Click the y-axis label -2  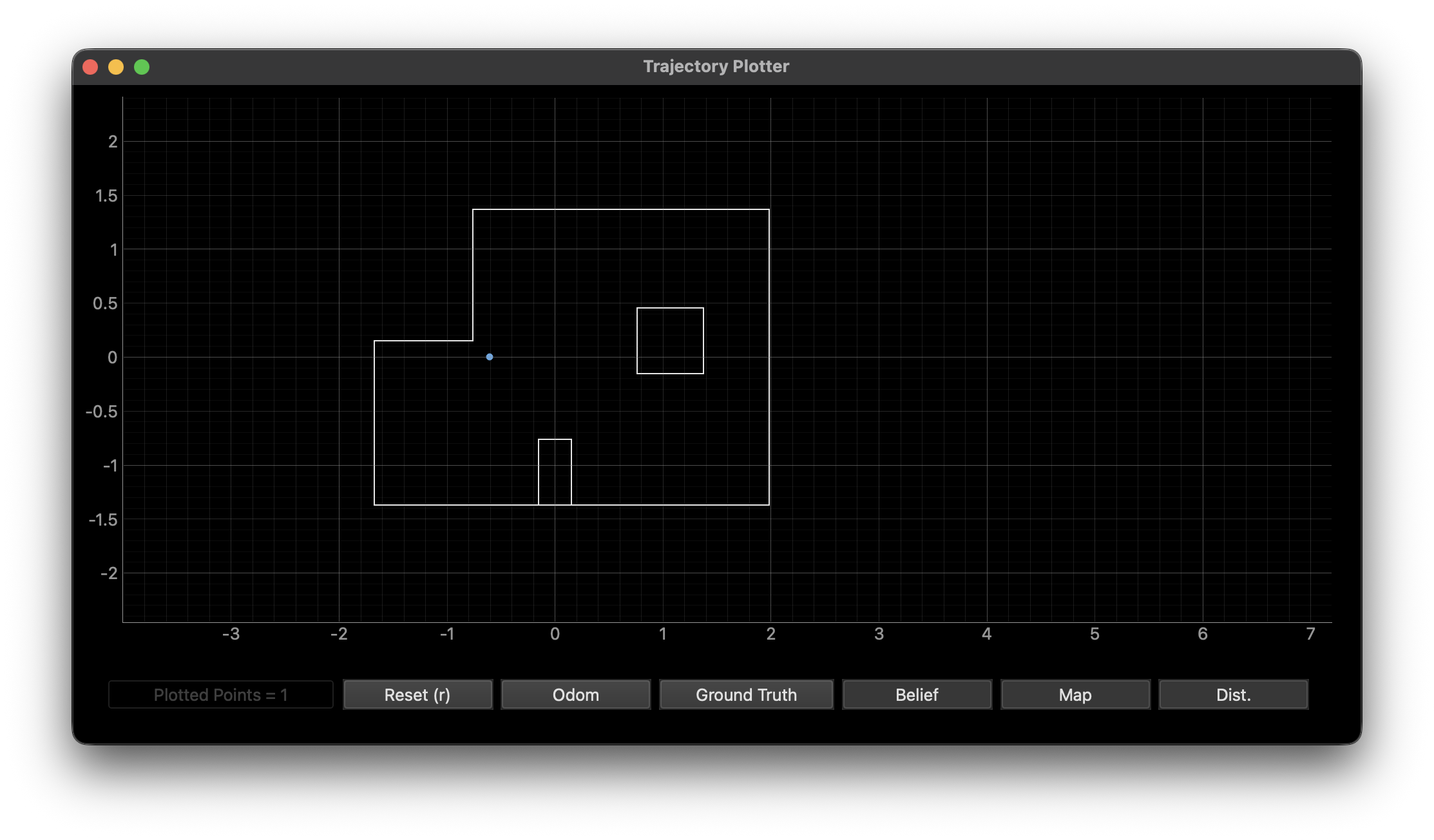[x=109, y=573]
